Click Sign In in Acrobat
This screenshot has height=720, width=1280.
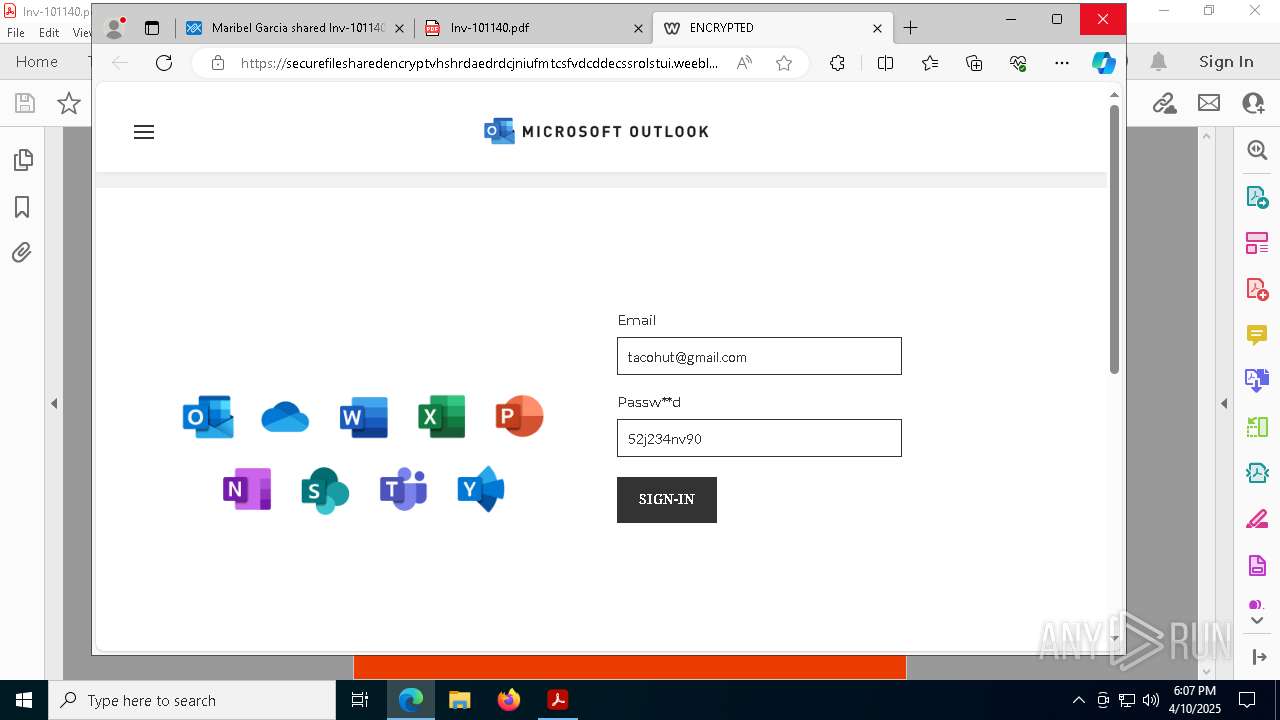coord(1226,62)
